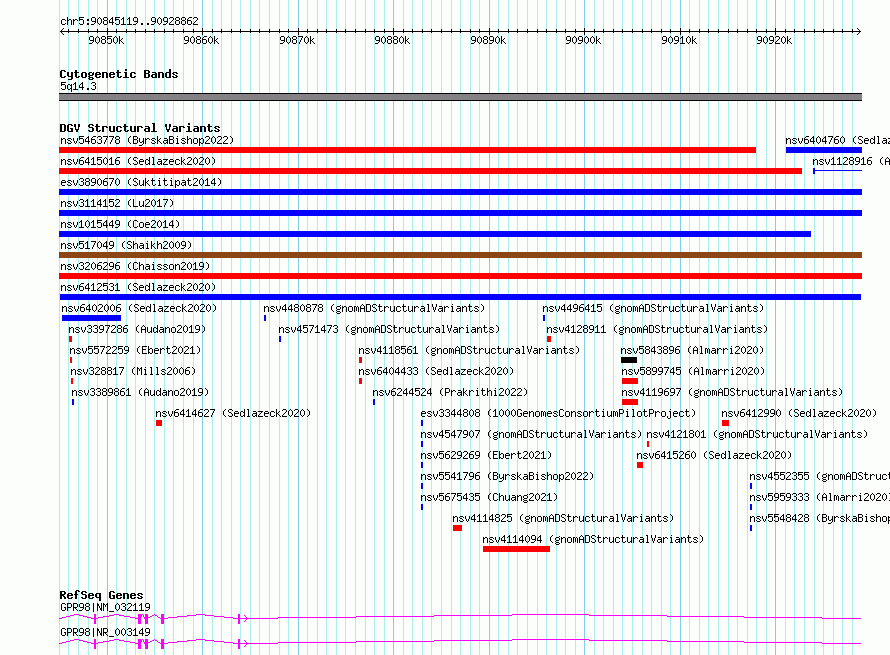Click the nsv6414627 (Sedlazeck2020) label

point(233,413)
